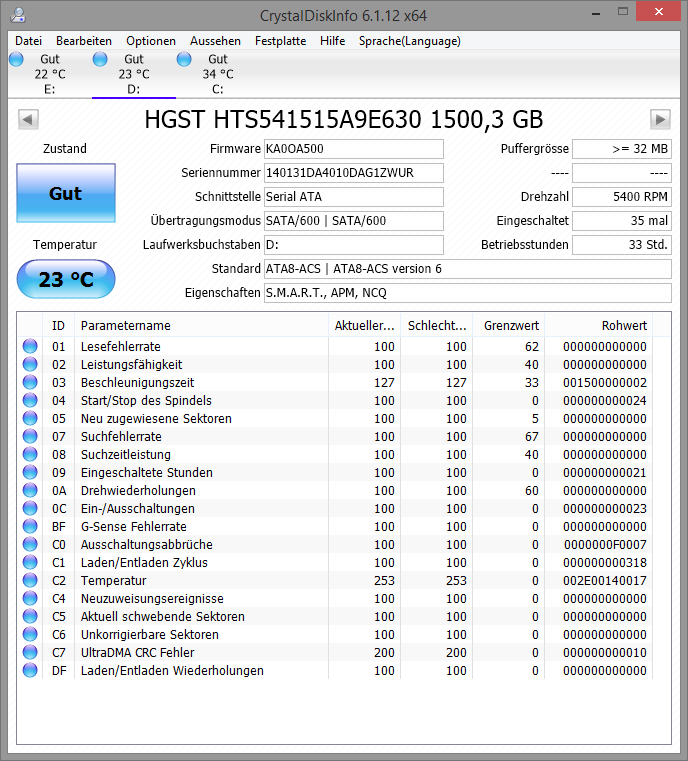Go to next disk with right arrow
Image resolution: width=688 pixels, height=761 pixels.
(660, 119)
